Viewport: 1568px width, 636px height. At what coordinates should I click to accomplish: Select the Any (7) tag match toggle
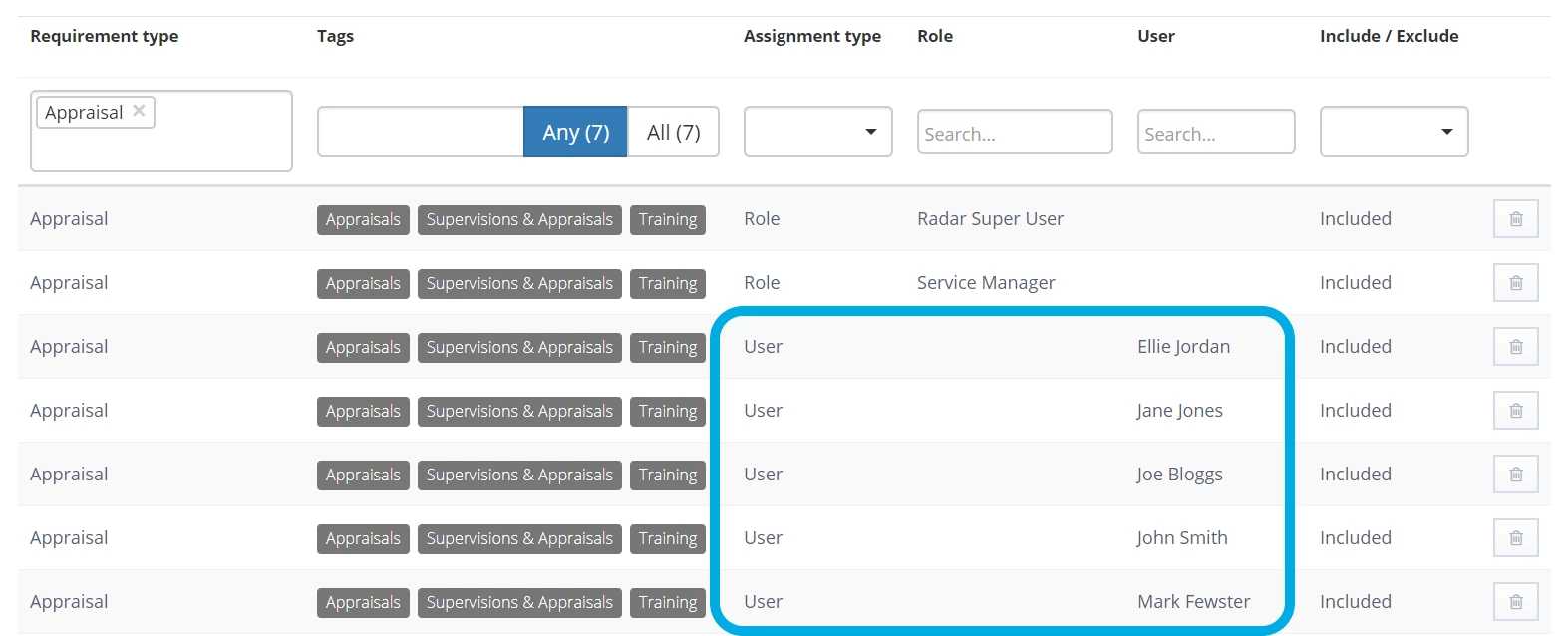point(575,132)
